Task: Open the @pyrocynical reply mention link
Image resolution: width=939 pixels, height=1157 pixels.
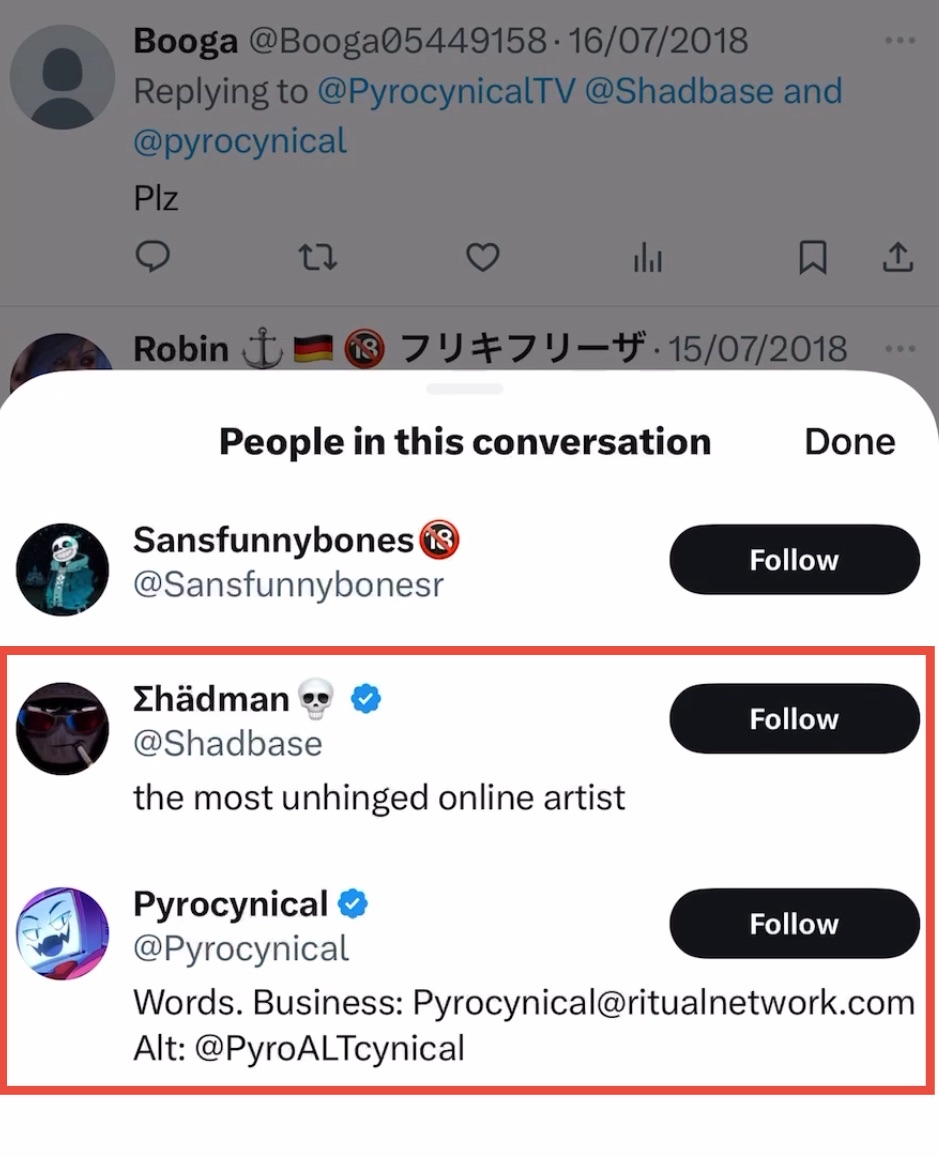Action: click(x=240, y=141)
